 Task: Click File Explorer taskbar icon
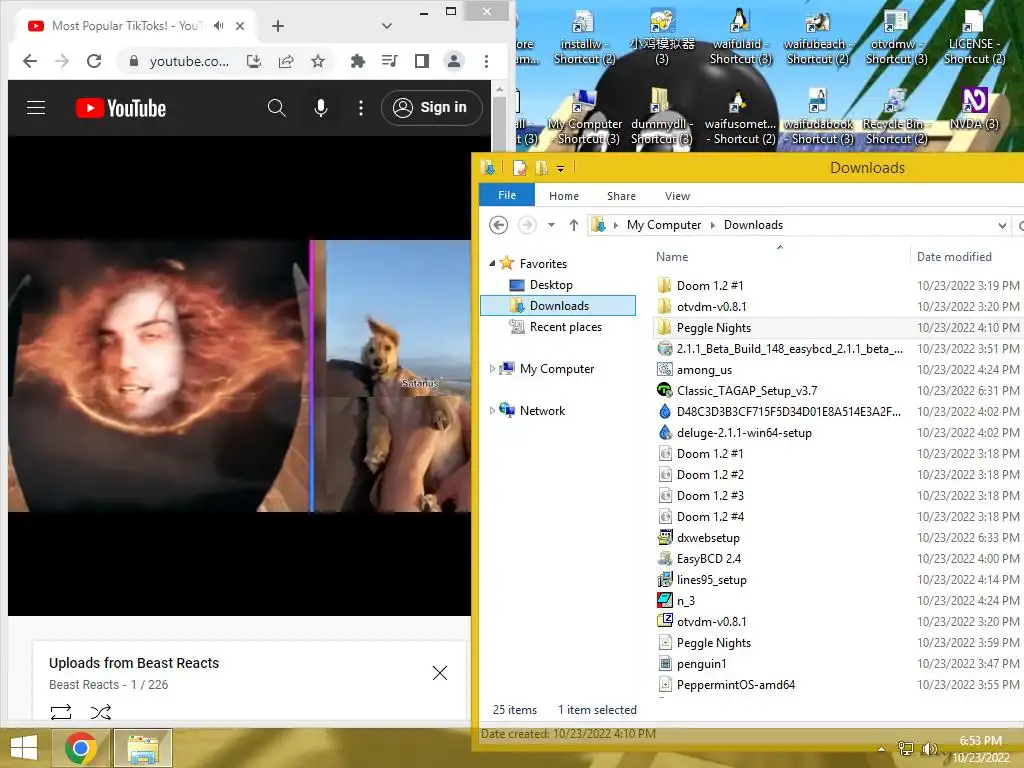point(143,748)
